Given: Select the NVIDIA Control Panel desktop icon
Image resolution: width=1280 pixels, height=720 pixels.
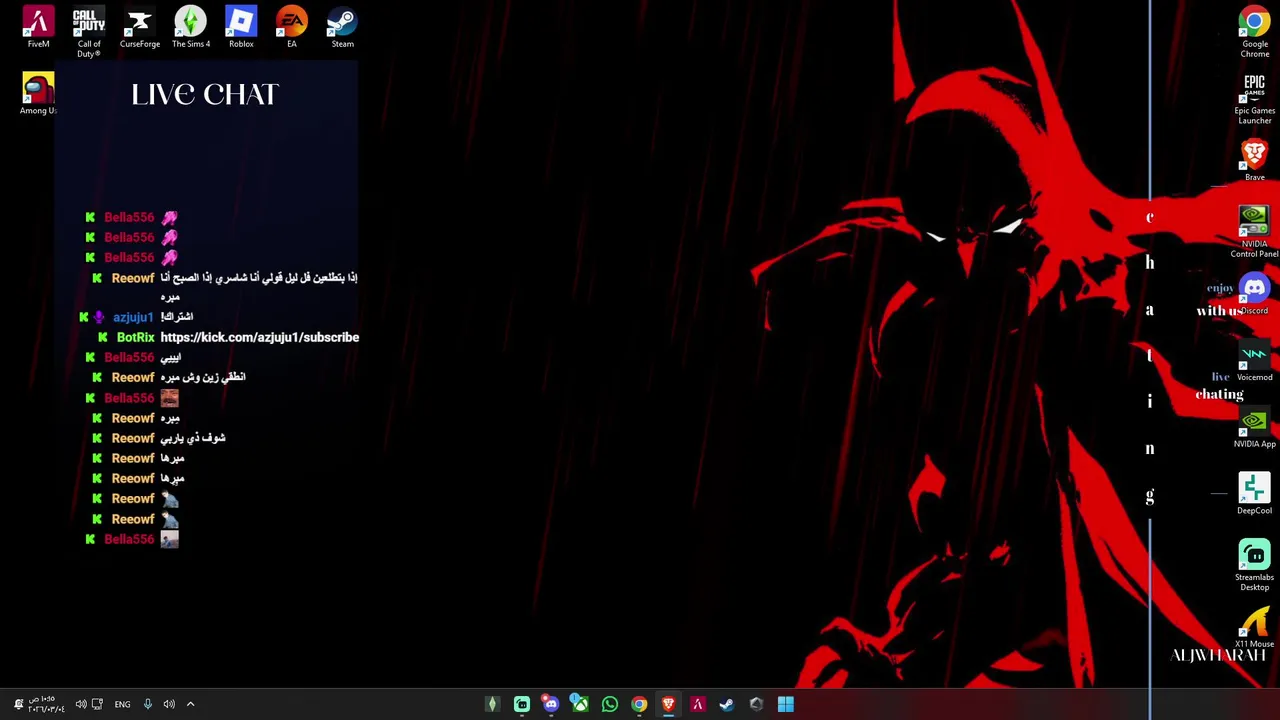Looking at the screenshot, I should coord(1254,232).
